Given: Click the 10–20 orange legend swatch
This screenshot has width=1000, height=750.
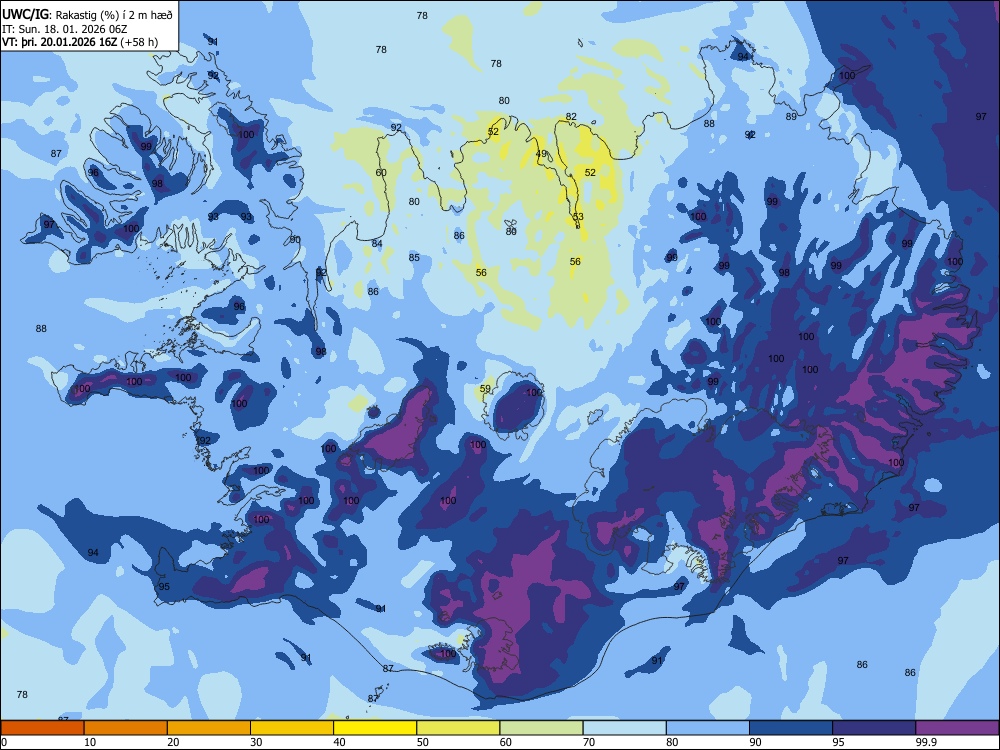Looking at the screenshot, I should click(x=126, y=728).
